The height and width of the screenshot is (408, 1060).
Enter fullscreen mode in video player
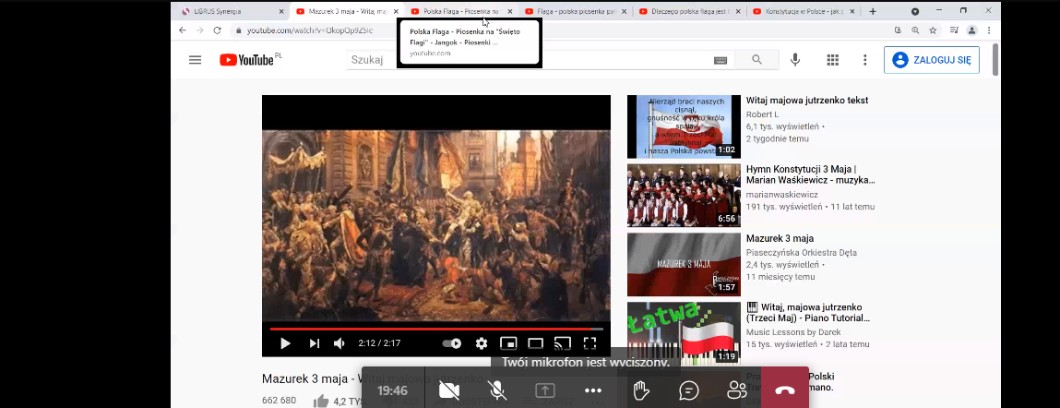click(590, 343)
